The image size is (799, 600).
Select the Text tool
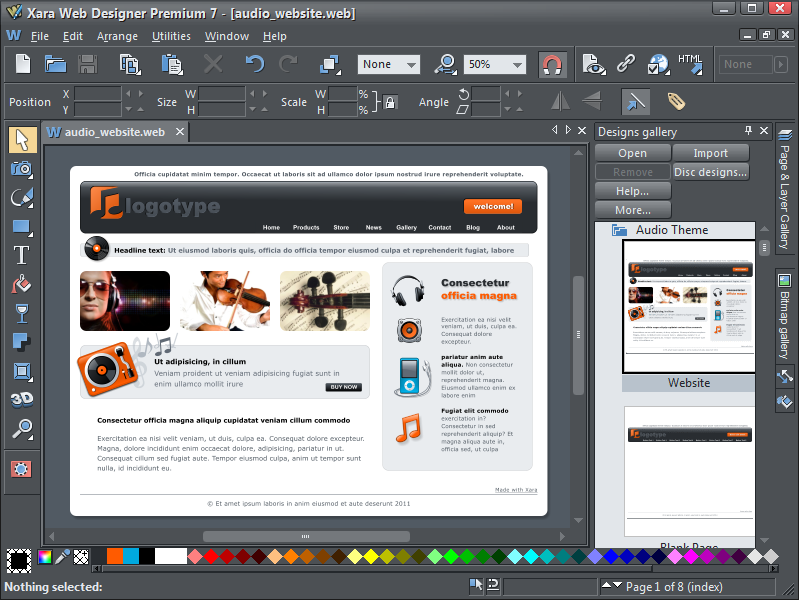coord(22,255)
